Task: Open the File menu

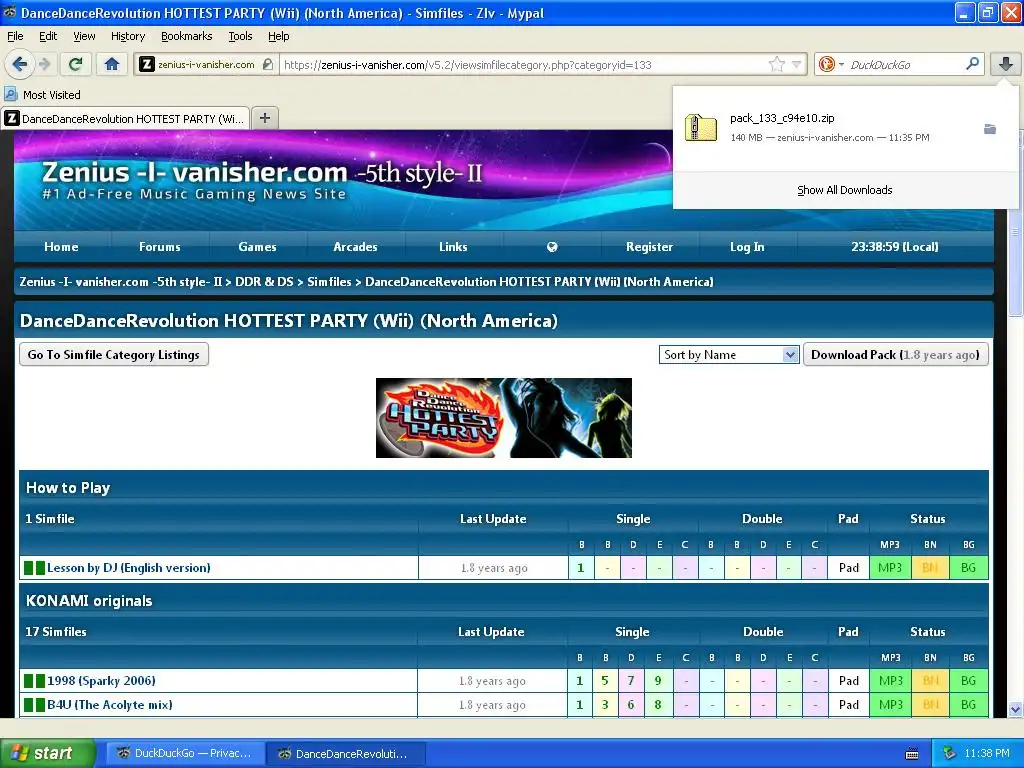Action: [x=15, y=36]
